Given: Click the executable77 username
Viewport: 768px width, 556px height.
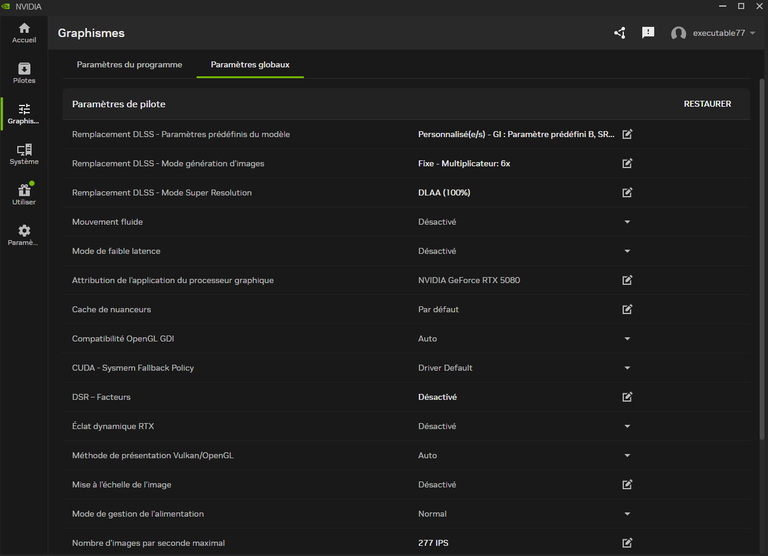Looking at the screenshot, I should 719,33.
